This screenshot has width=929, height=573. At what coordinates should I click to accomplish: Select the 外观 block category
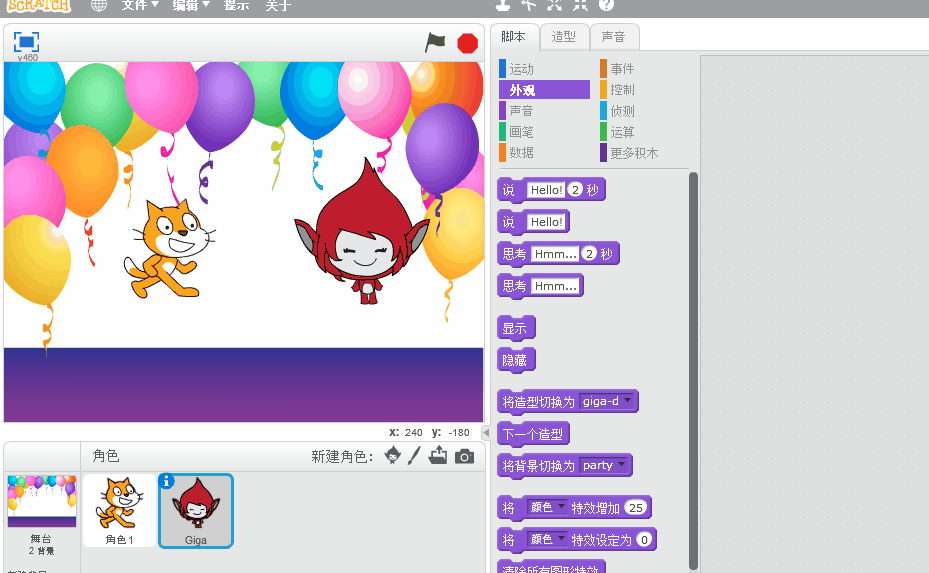click(x=544, y=89)
